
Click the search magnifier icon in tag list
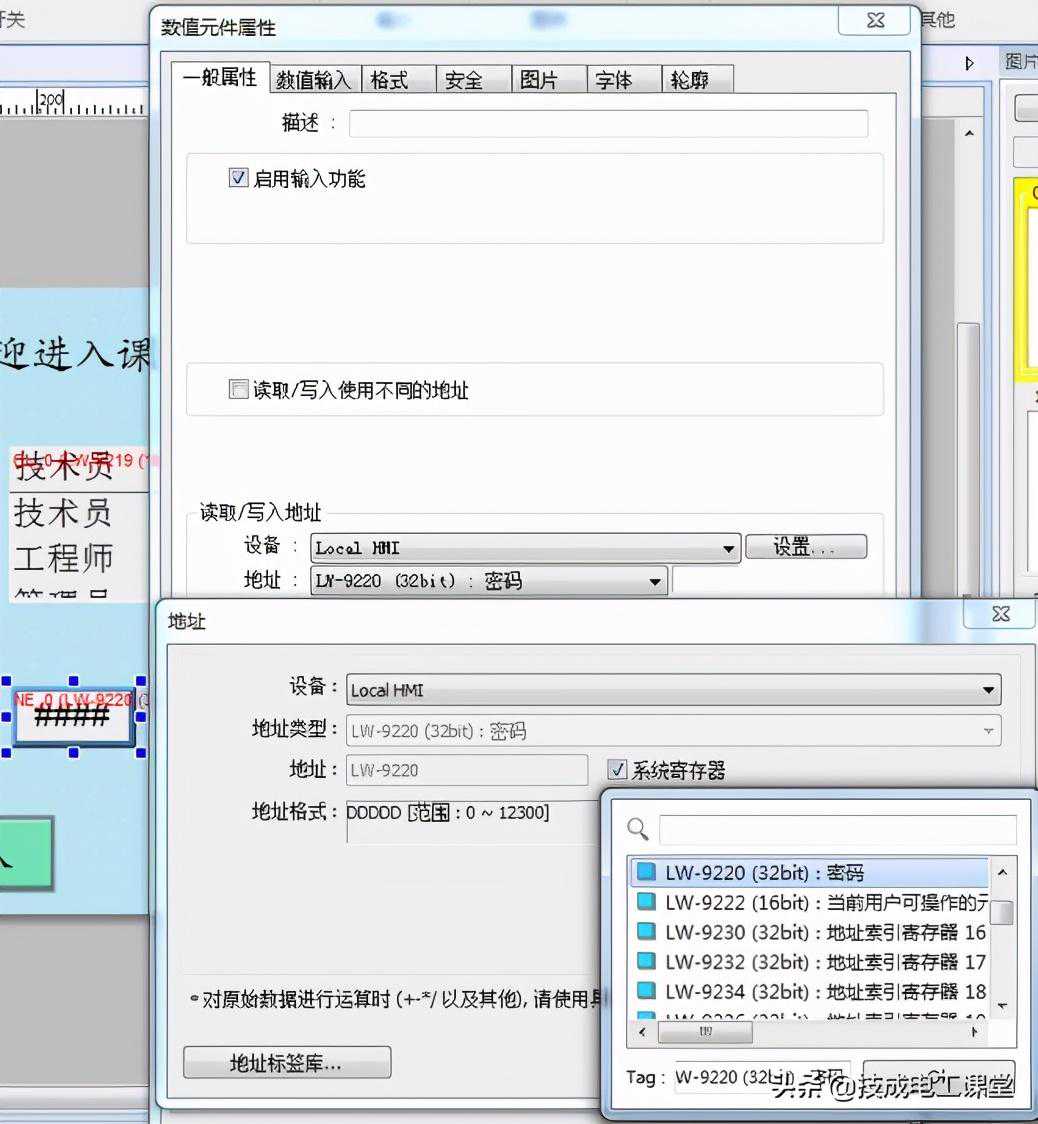pyautogui.click(x=638, y=829)
